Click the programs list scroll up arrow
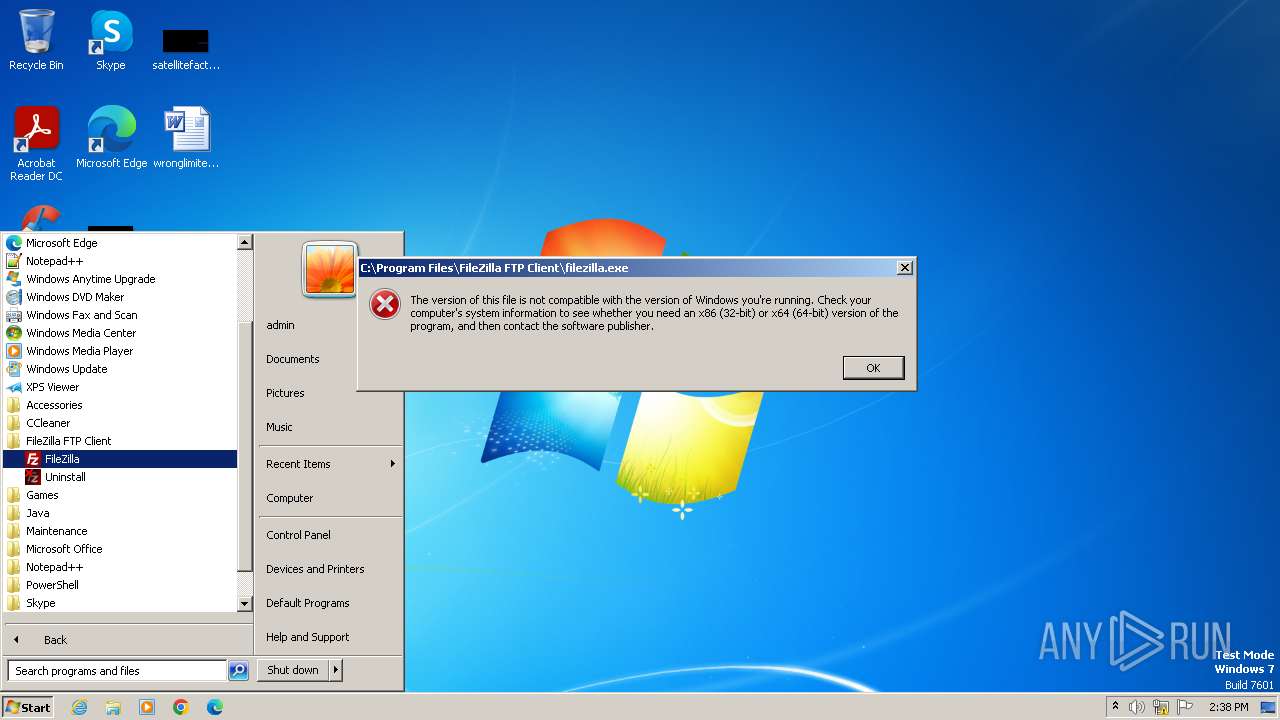The width and height of the screenshot is (1280, 720). [x=245, y=242]
